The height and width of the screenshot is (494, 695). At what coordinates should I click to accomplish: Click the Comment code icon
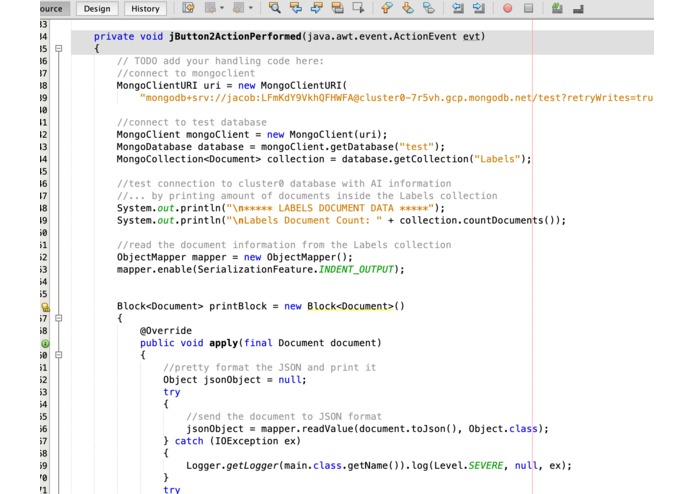557,8
